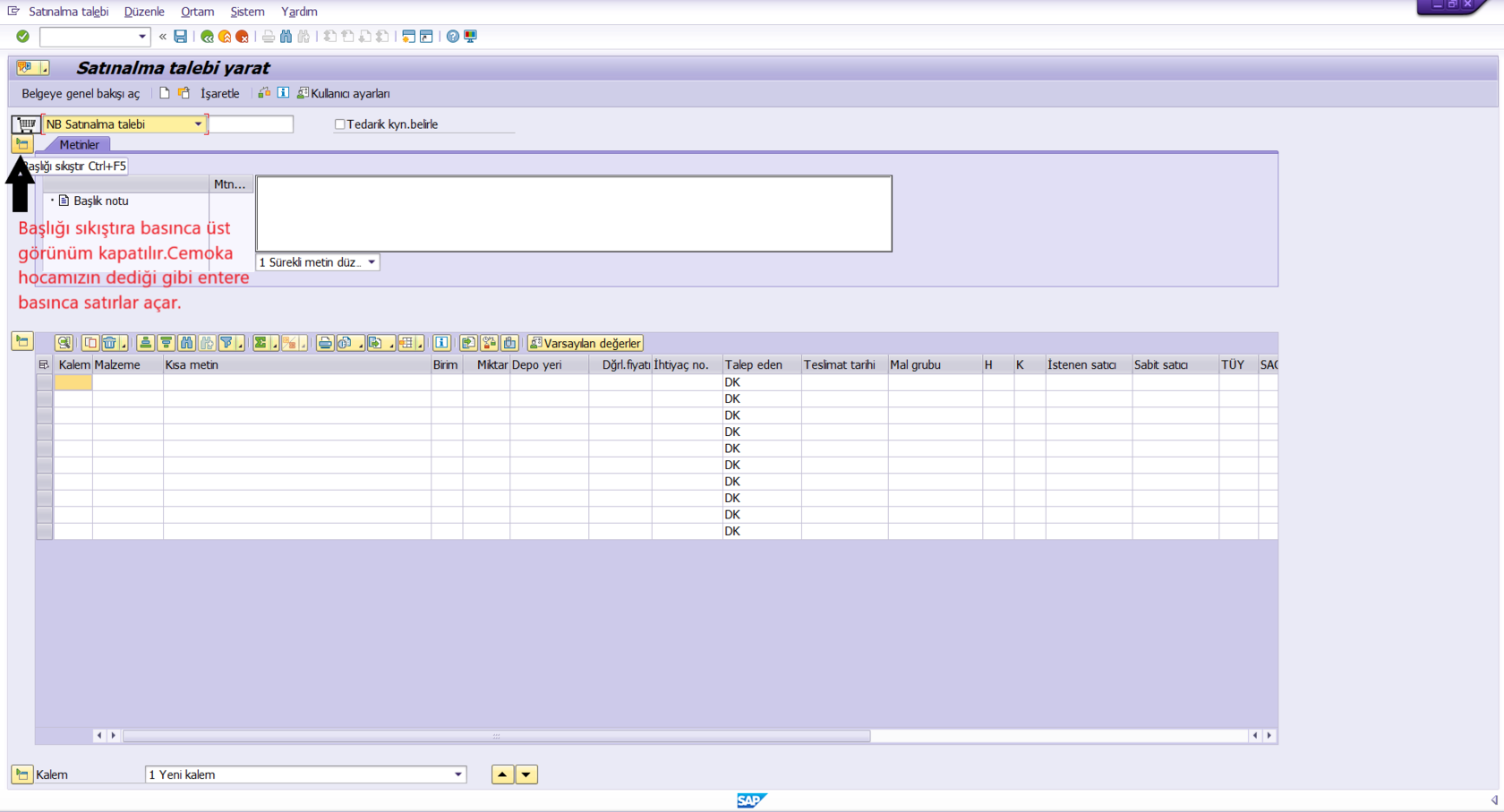Click the funnel Filter icon in grid toolbar

click(x=227, y=343)
